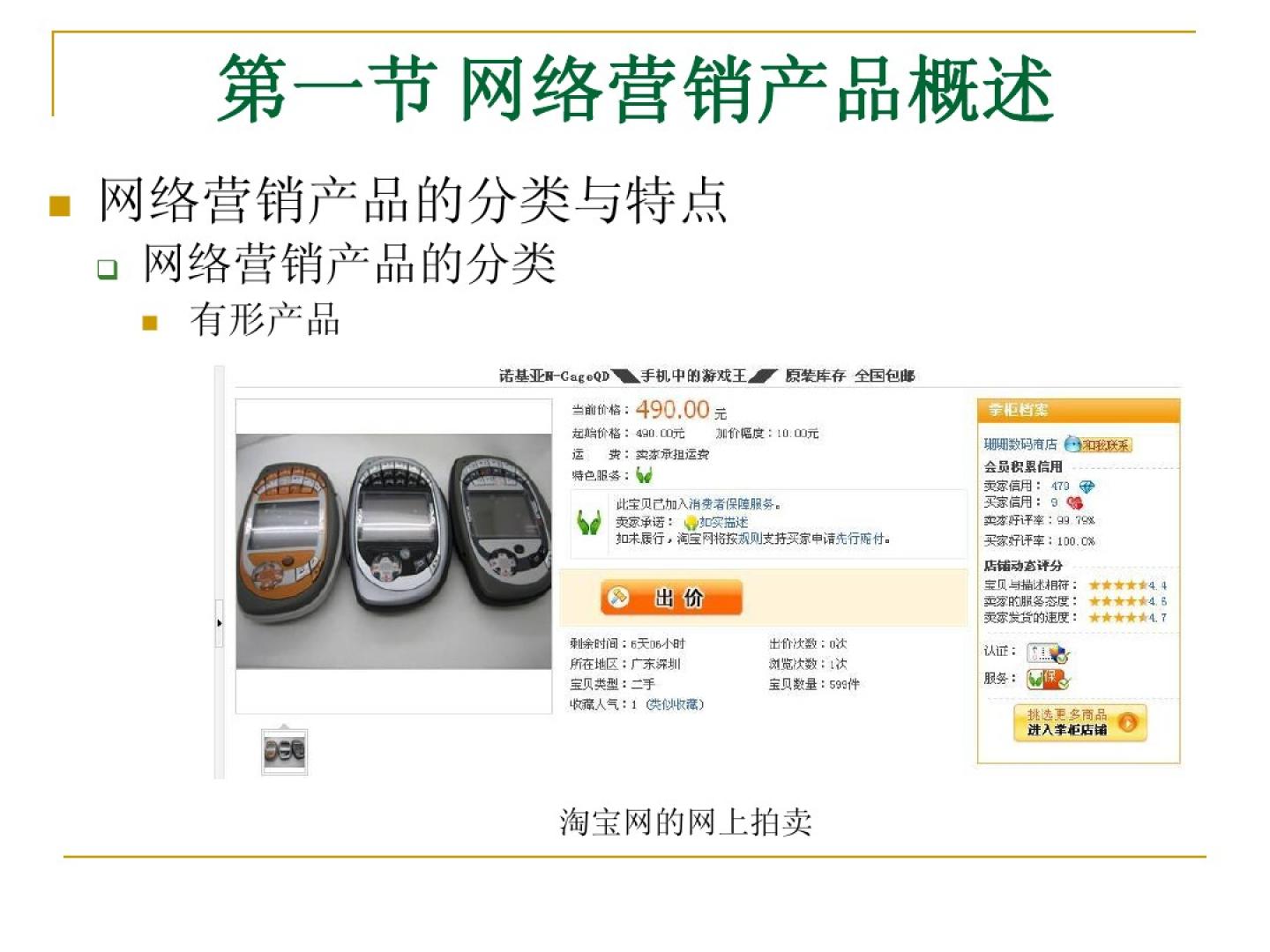Open the 先行赔付 link
This screenshot has width=1270, height=952.
[x=860, y=539]
